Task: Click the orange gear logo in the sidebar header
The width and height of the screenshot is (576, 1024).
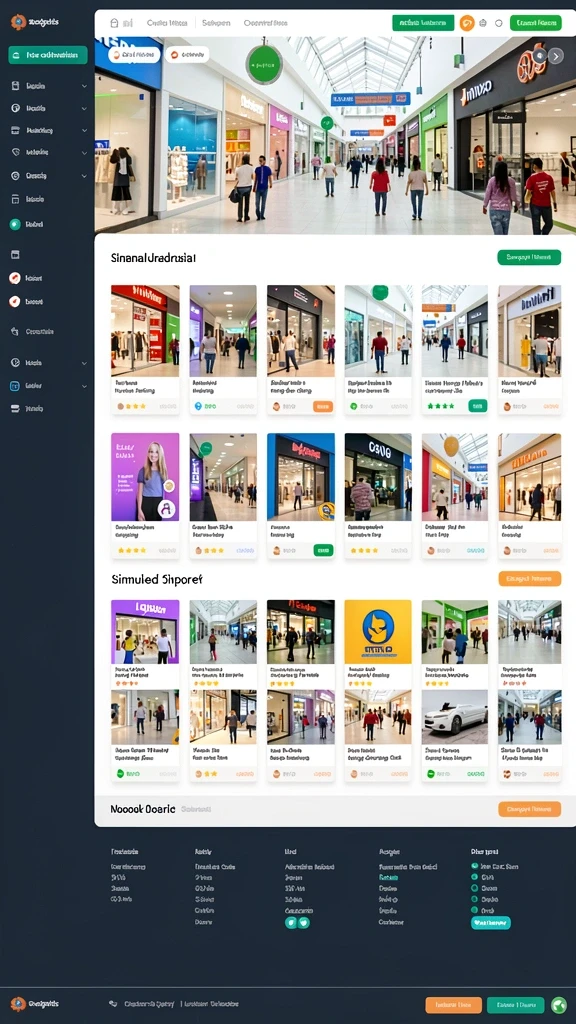Action: pos(18,22)
